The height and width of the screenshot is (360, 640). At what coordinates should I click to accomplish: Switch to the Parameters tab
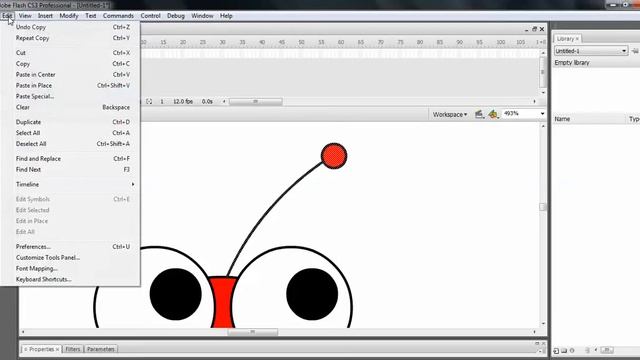point(100,349)
